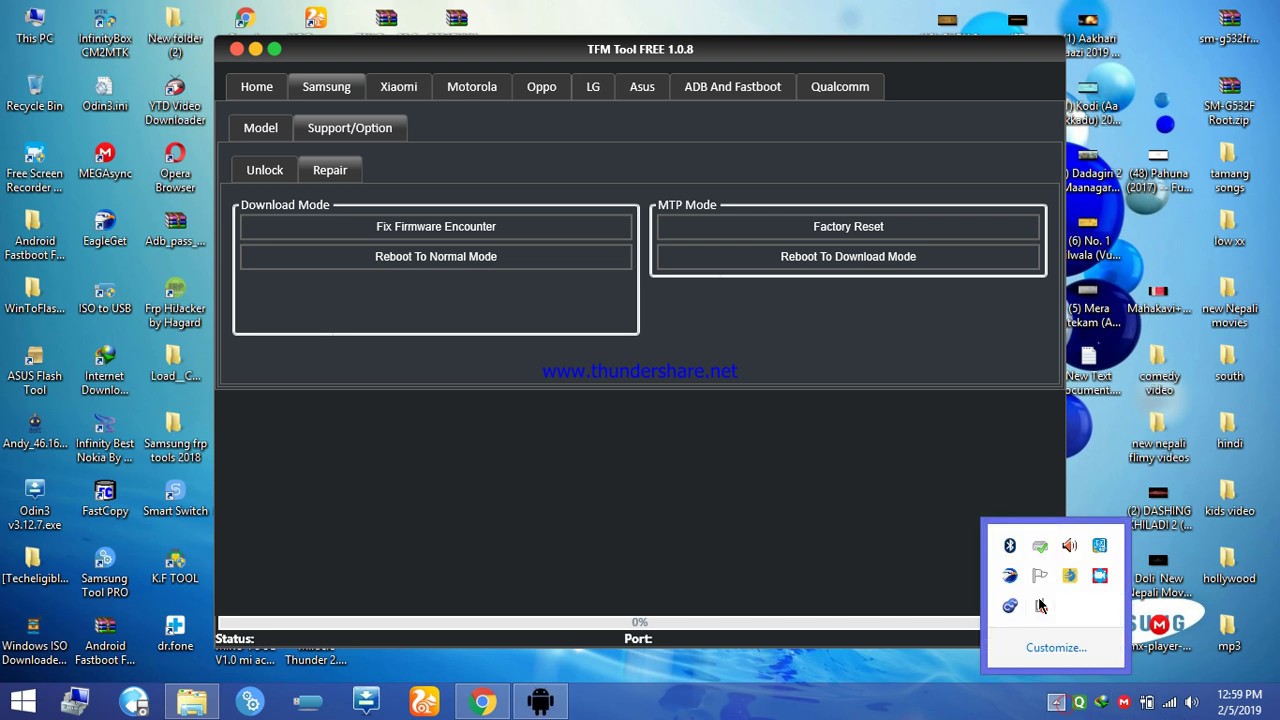Toggle the hidden tray icons arrow
Image resolution: width=1280 pixels, height=720 pixels.
(x=1056, y=703)
